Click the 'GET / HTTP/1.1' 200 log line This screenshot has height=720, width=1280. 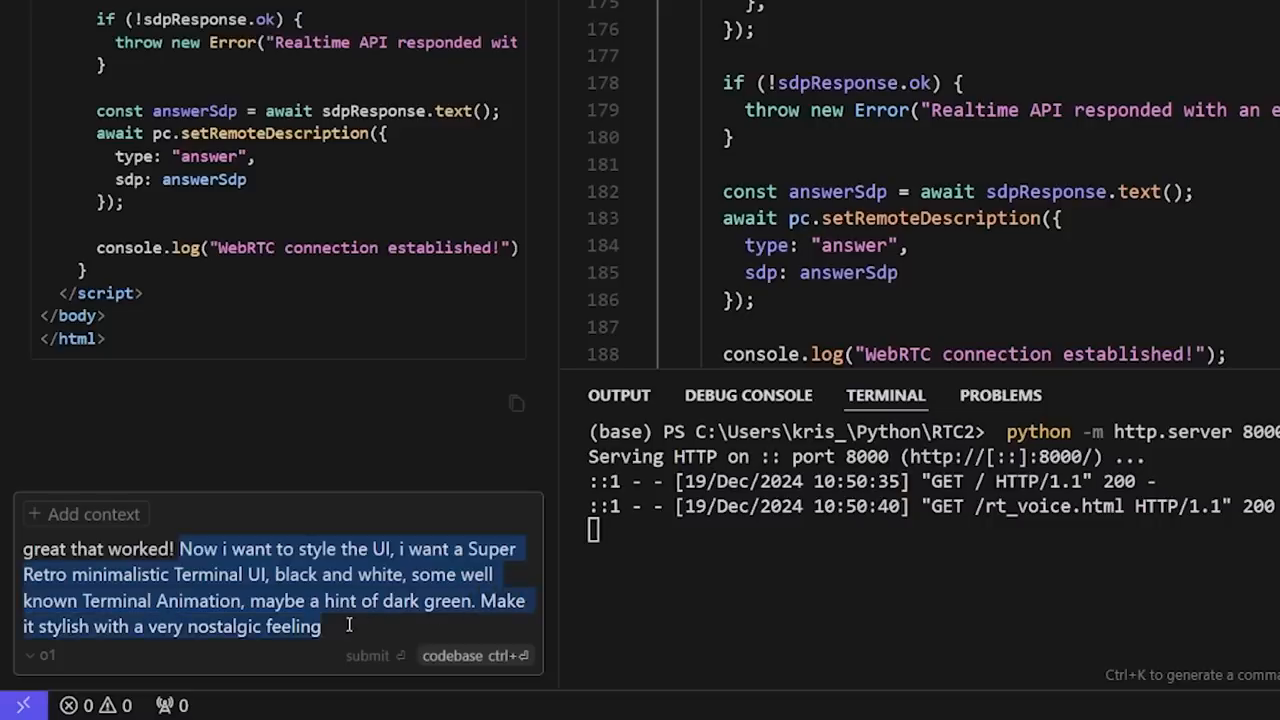(x=872, y=481)
